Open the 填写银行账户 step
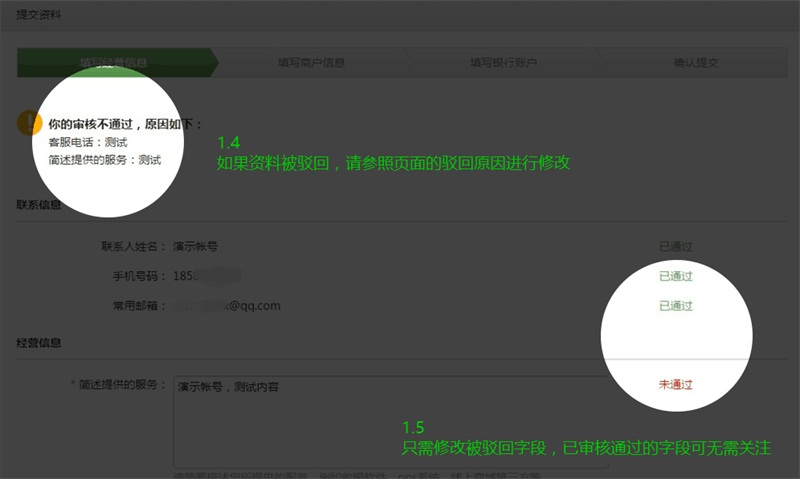 tap(504, 63)
